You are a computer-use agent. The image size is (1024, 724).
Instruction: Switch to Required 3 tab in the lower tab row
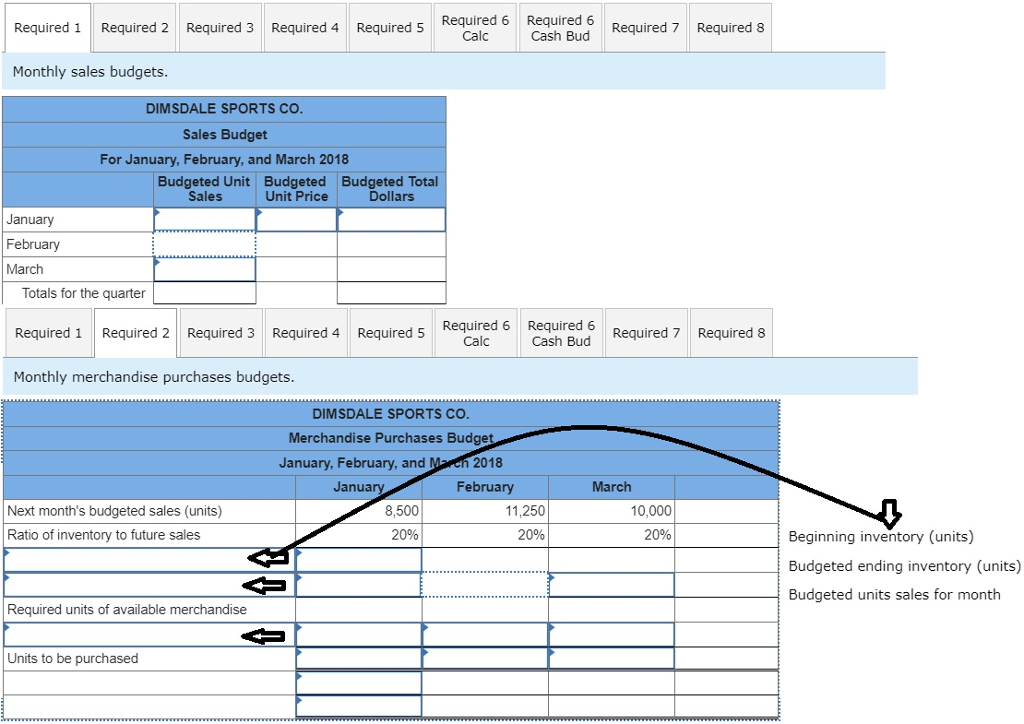coord(221,333)
